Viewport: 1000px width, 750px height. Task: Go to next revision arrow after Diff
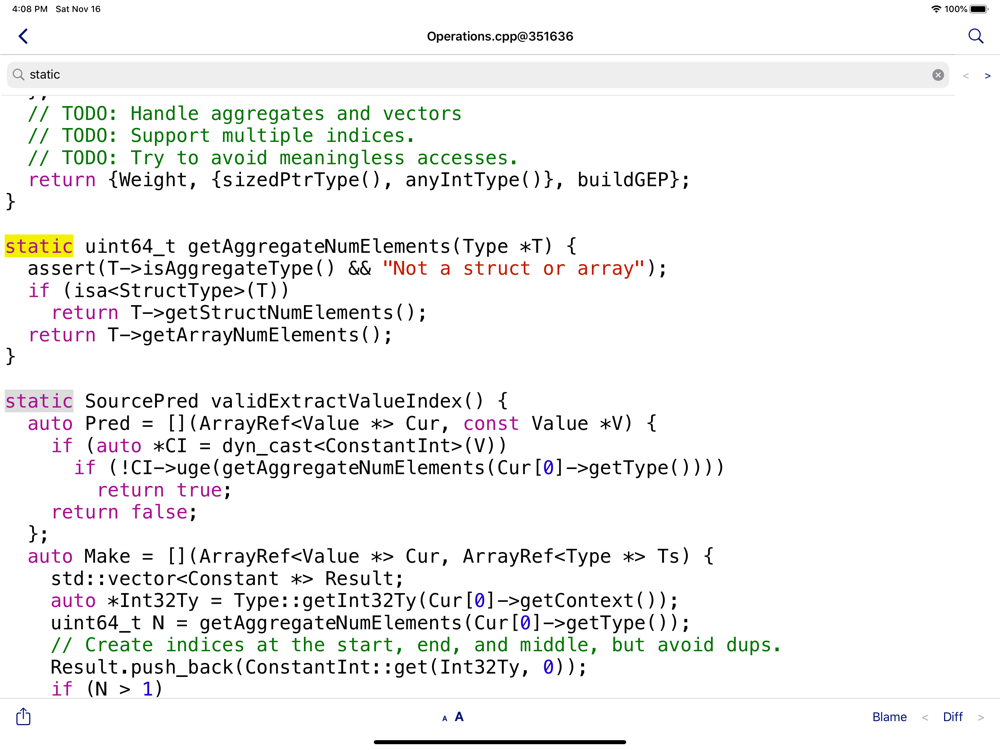point(981,717)
